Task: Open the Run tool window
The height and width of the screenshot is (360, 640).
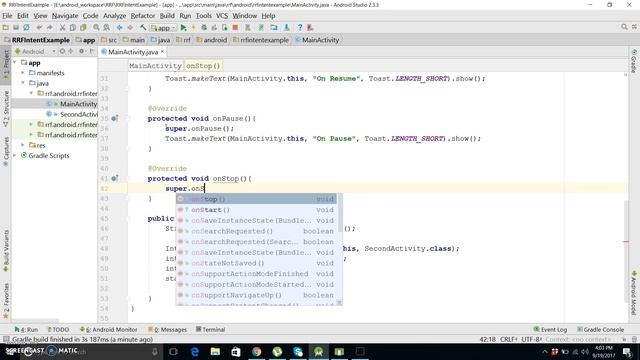Action: [26, 329]
